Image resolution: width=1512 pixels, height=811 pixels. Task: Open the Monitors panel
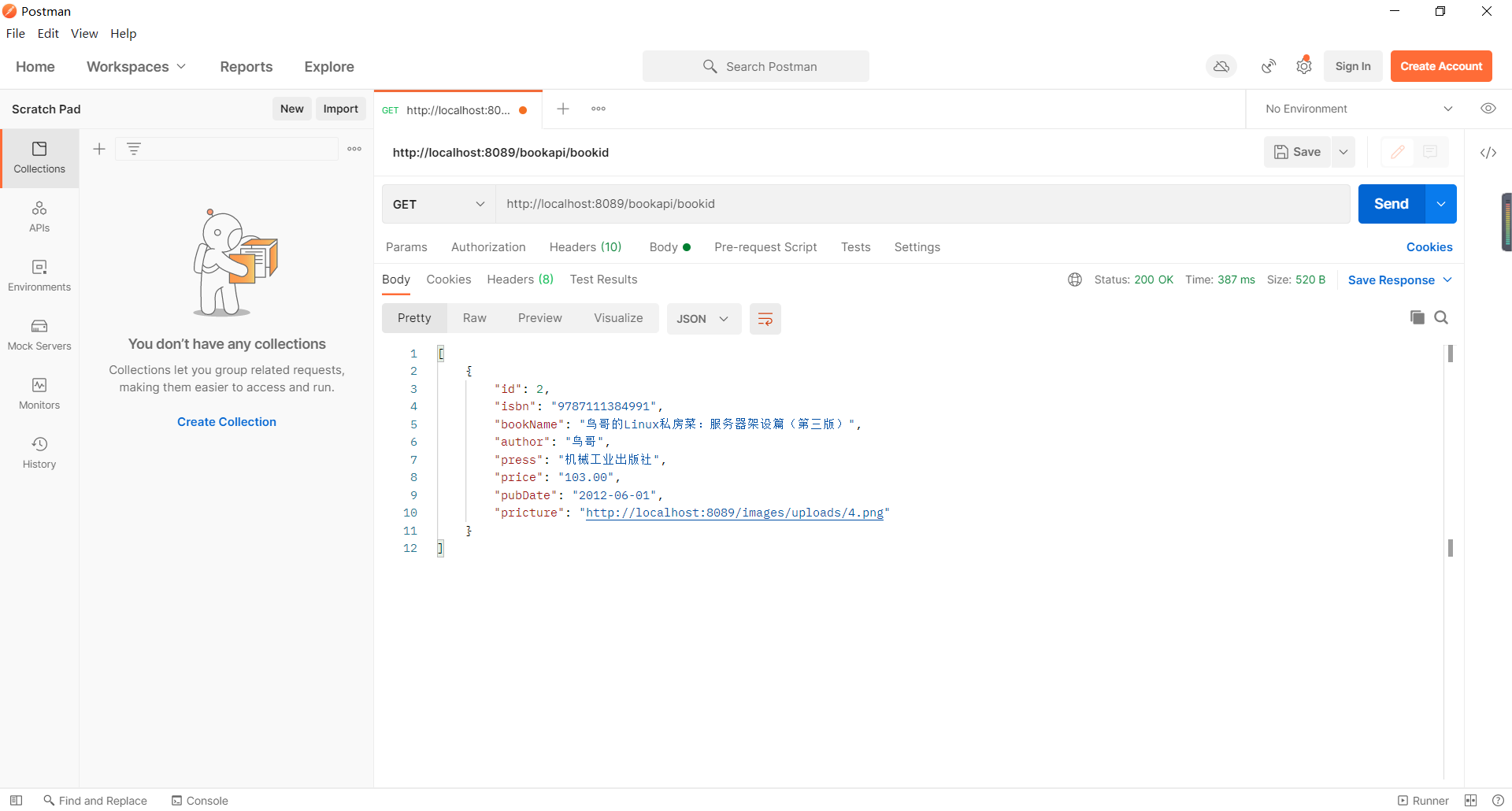pos(39,394)
